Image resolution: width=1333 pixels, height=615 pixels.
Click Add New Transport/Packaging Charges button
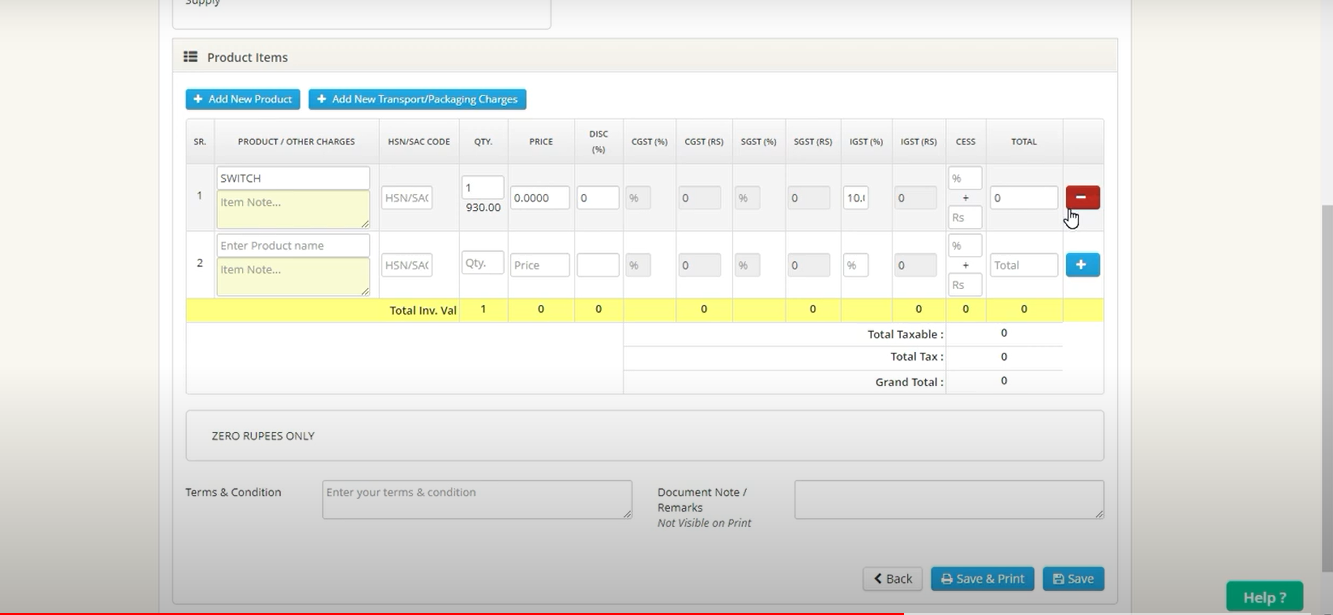(417, 99)
